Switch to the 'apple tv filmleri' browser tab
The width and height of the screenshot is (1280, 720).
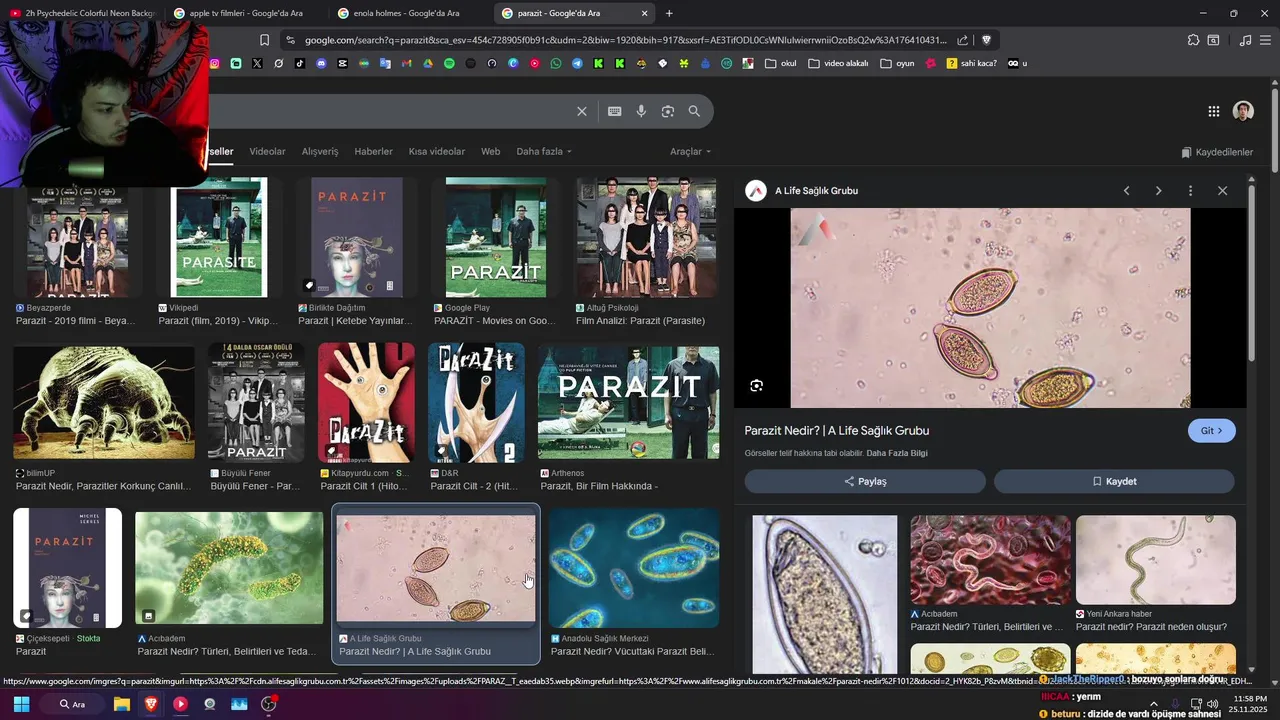coord(246,13)
